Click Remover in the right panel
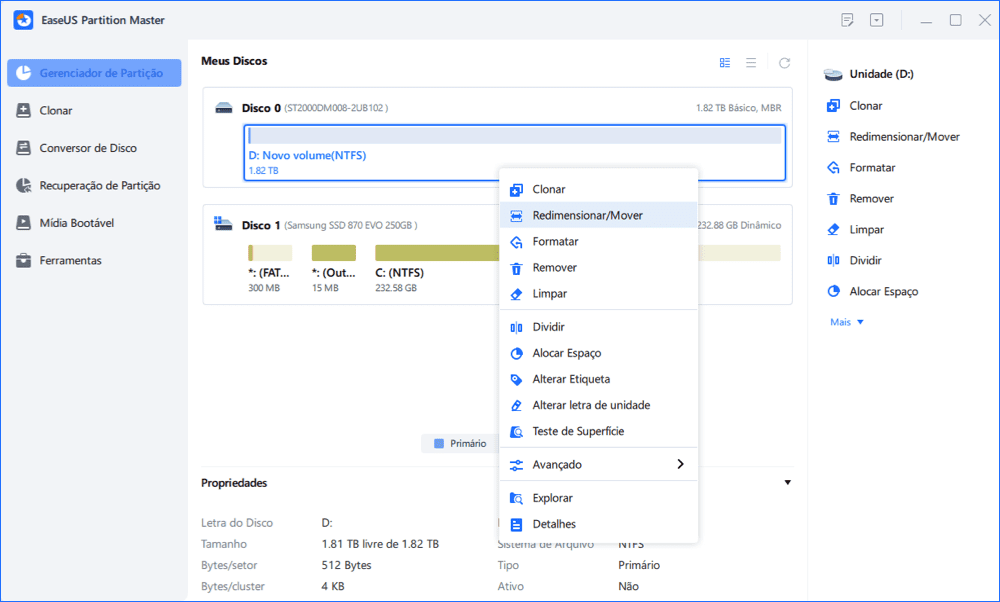The image size is (1000, 602). [x=860, y=198]
